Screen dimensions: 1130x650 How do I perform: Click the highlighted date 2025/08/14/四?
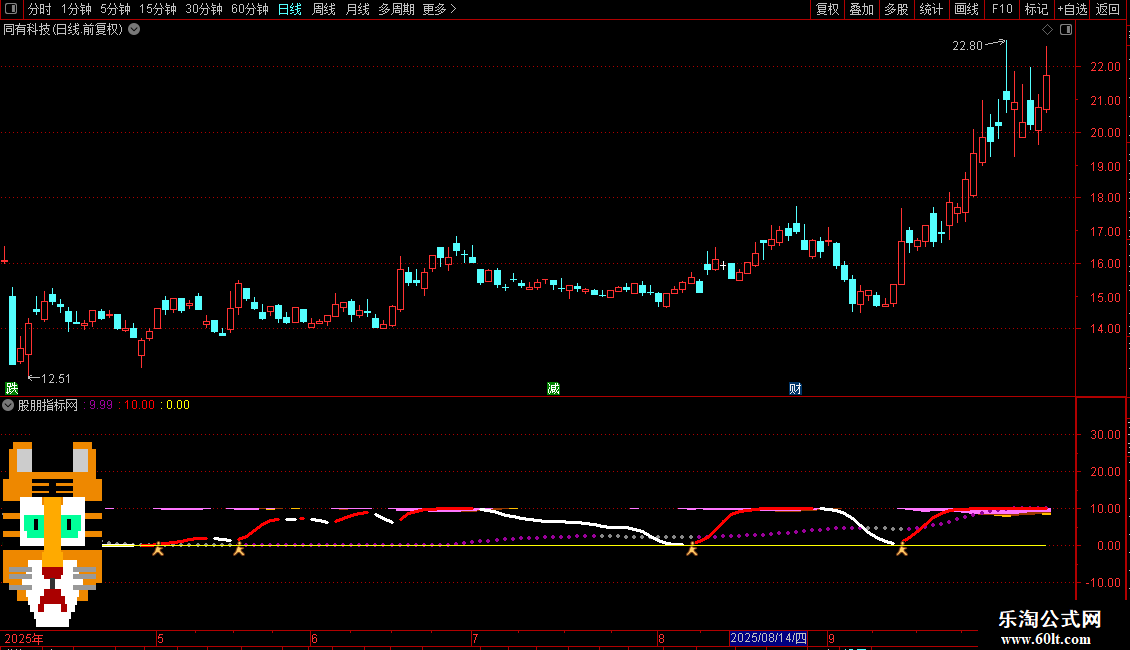768,638
